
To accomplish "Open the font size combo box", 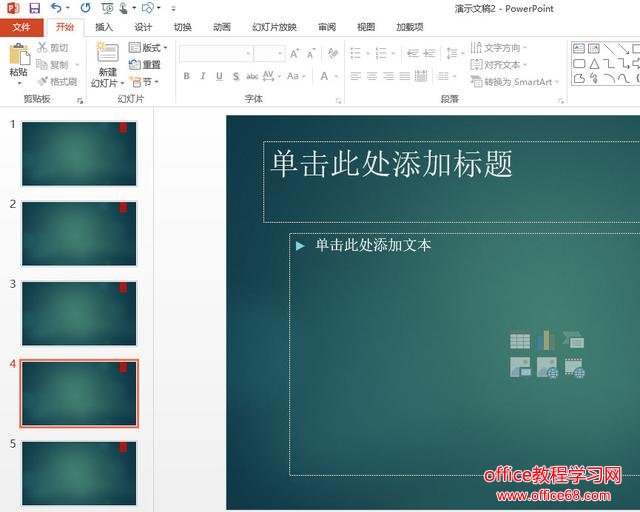I will click(269, 53).
